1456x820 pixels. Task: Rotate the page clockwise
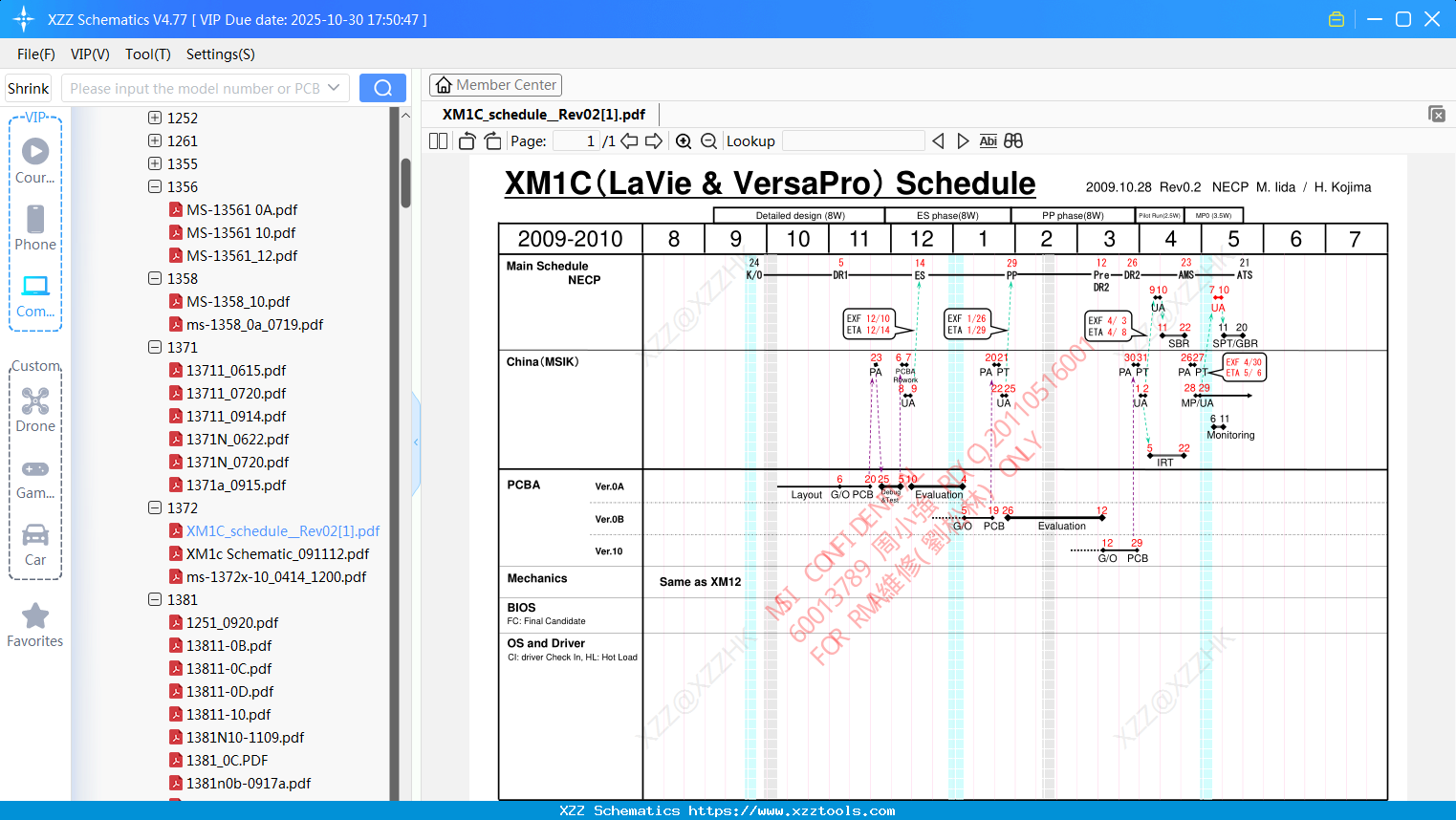point(493,141)
